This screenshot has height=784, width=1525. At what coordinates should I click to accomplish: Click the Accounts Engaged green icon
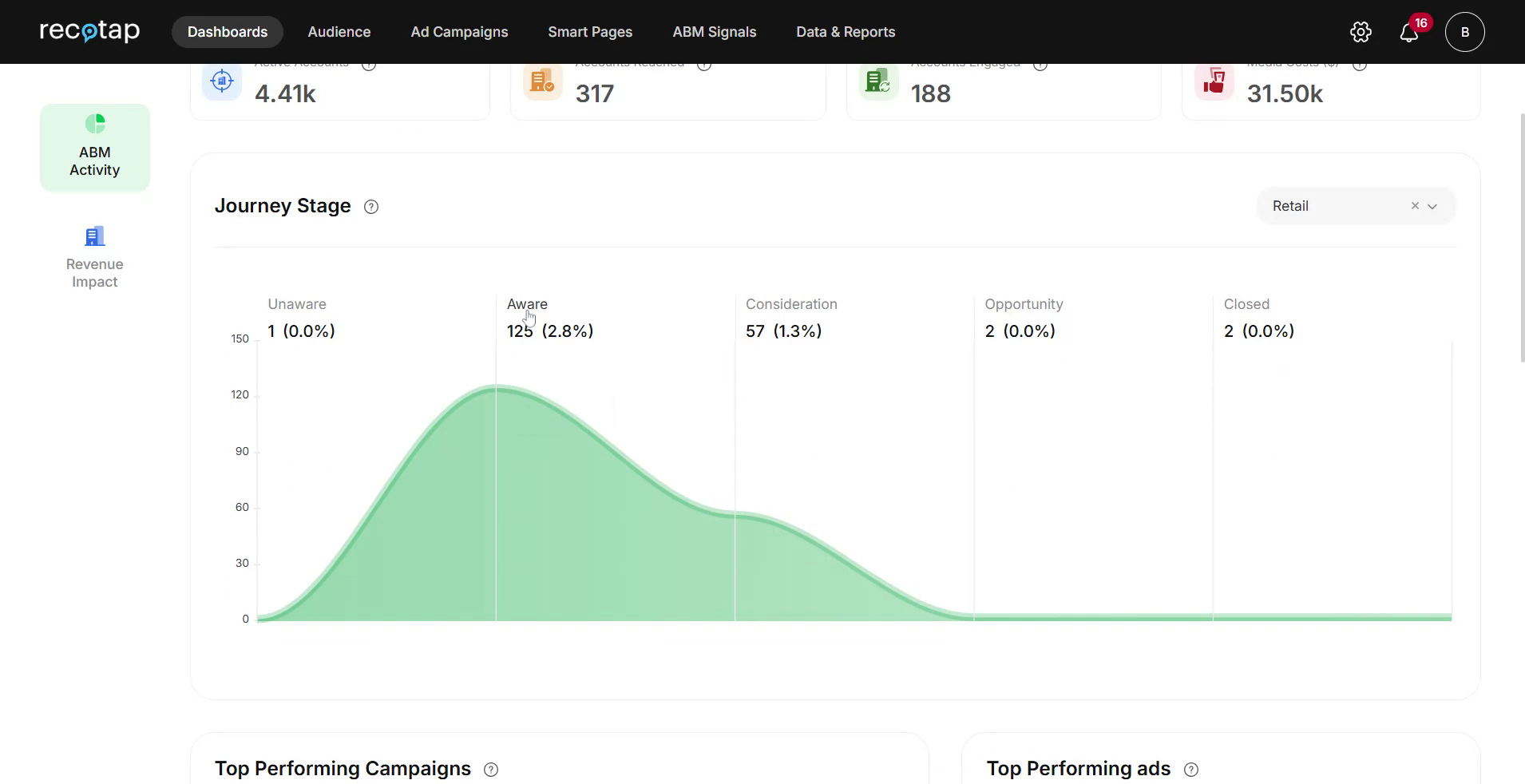tap(878, 81)
